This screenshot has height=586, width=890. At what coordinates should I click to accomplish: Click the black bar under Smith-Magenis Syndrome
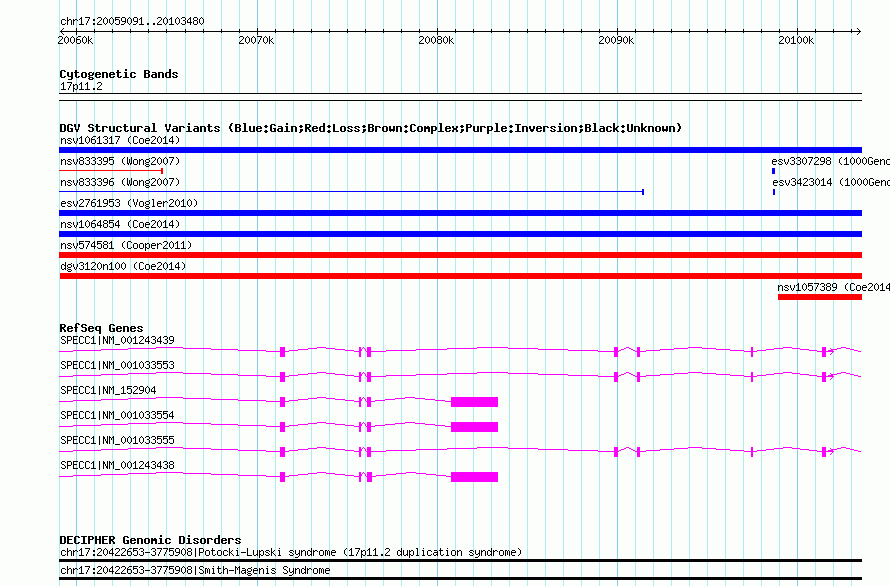pos(460,579)
